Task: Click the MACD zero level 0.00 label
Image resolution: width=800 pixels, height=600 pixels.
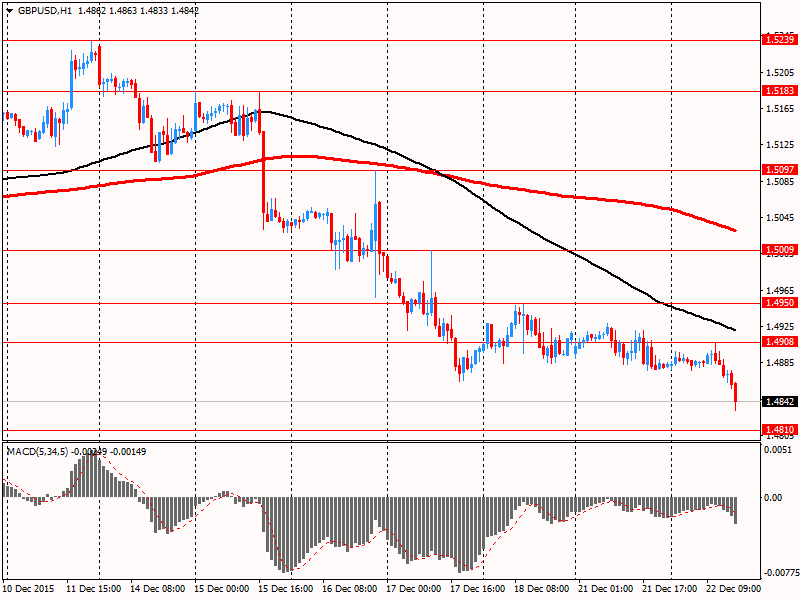Action: (x=773, y=497)
